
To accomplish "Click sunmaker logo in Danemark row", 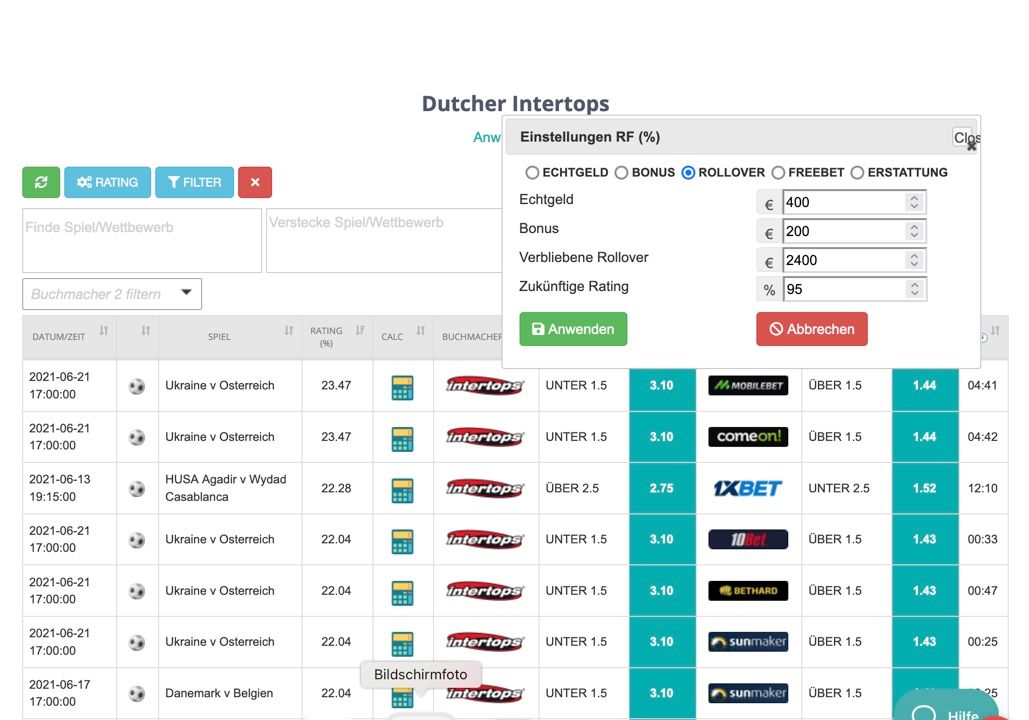I will (x=748, y=693).
